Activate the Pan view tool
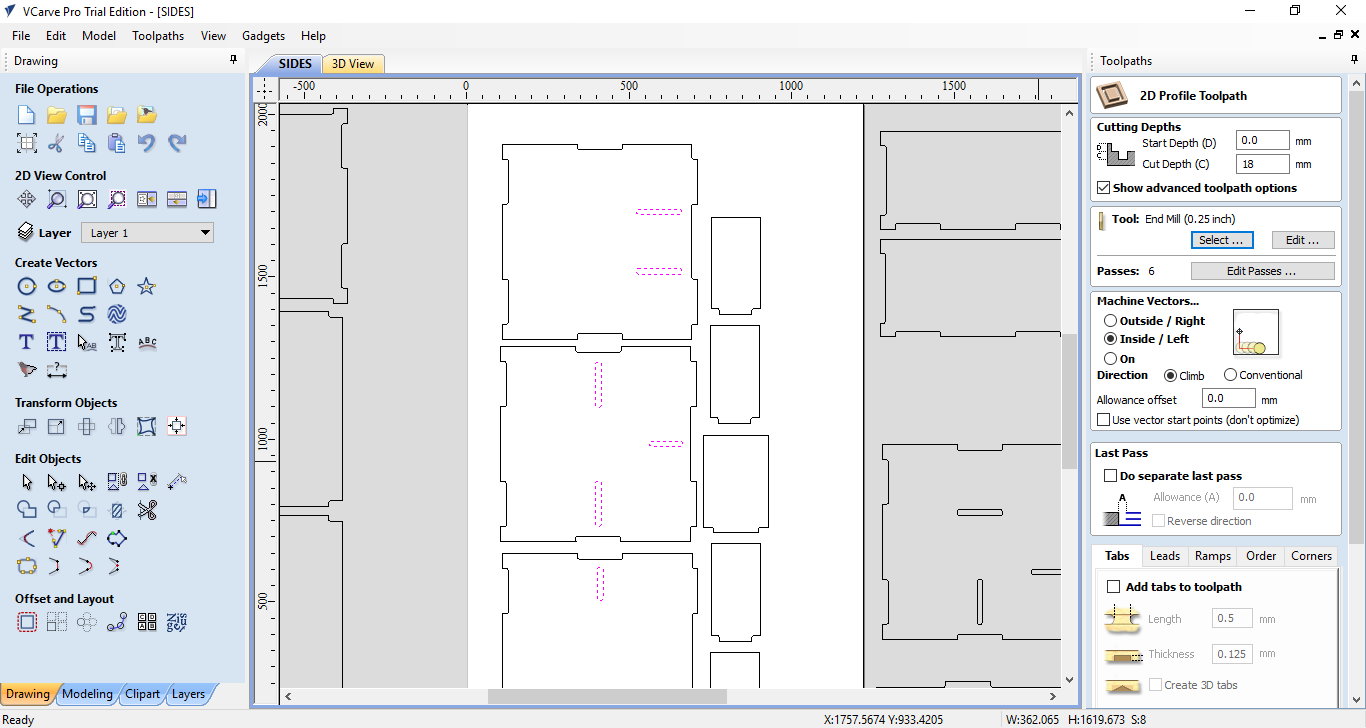The width and height of the screenshot is (1366, 728). point(27,199)
